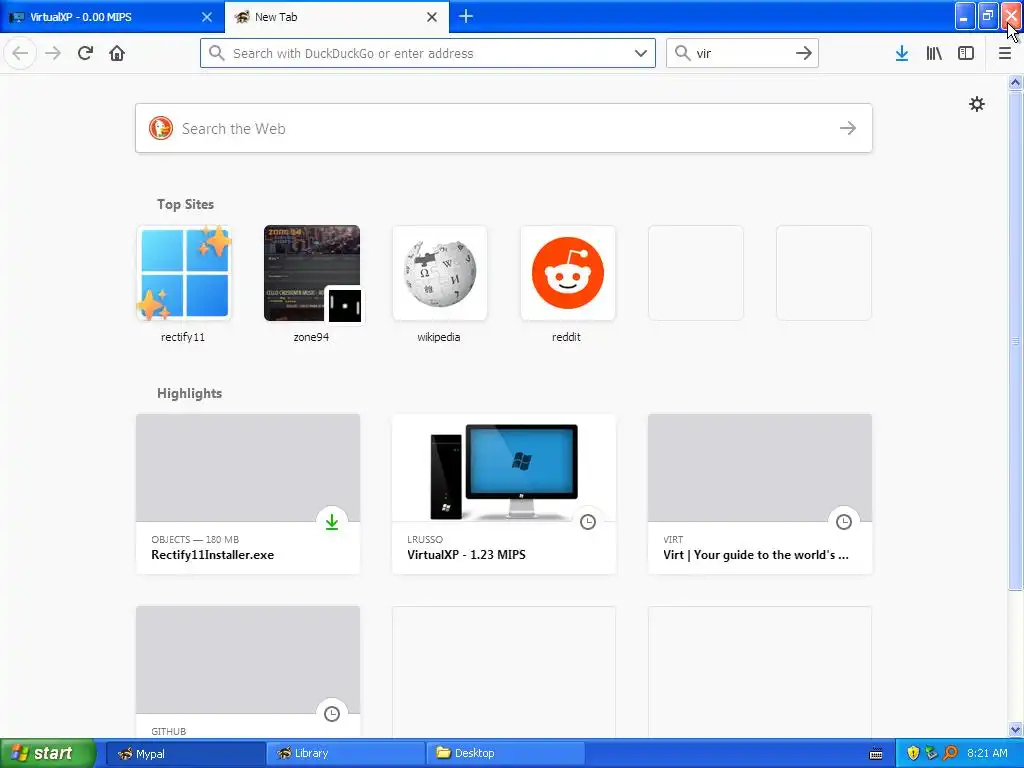
Task: Click the DuckDuckGo logo in search box
Action: tap(161, 128)
